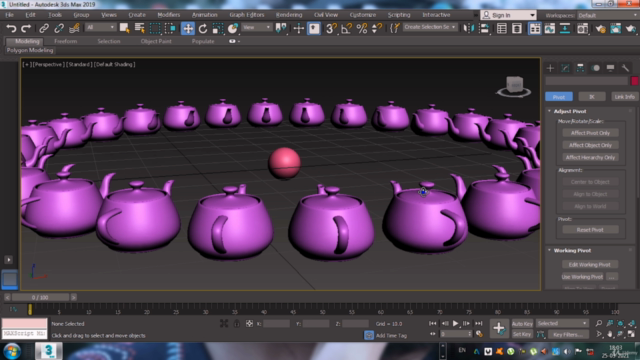Click the Use Pivot Point Center icon
640x360 pixels.
tap(281, 28)
